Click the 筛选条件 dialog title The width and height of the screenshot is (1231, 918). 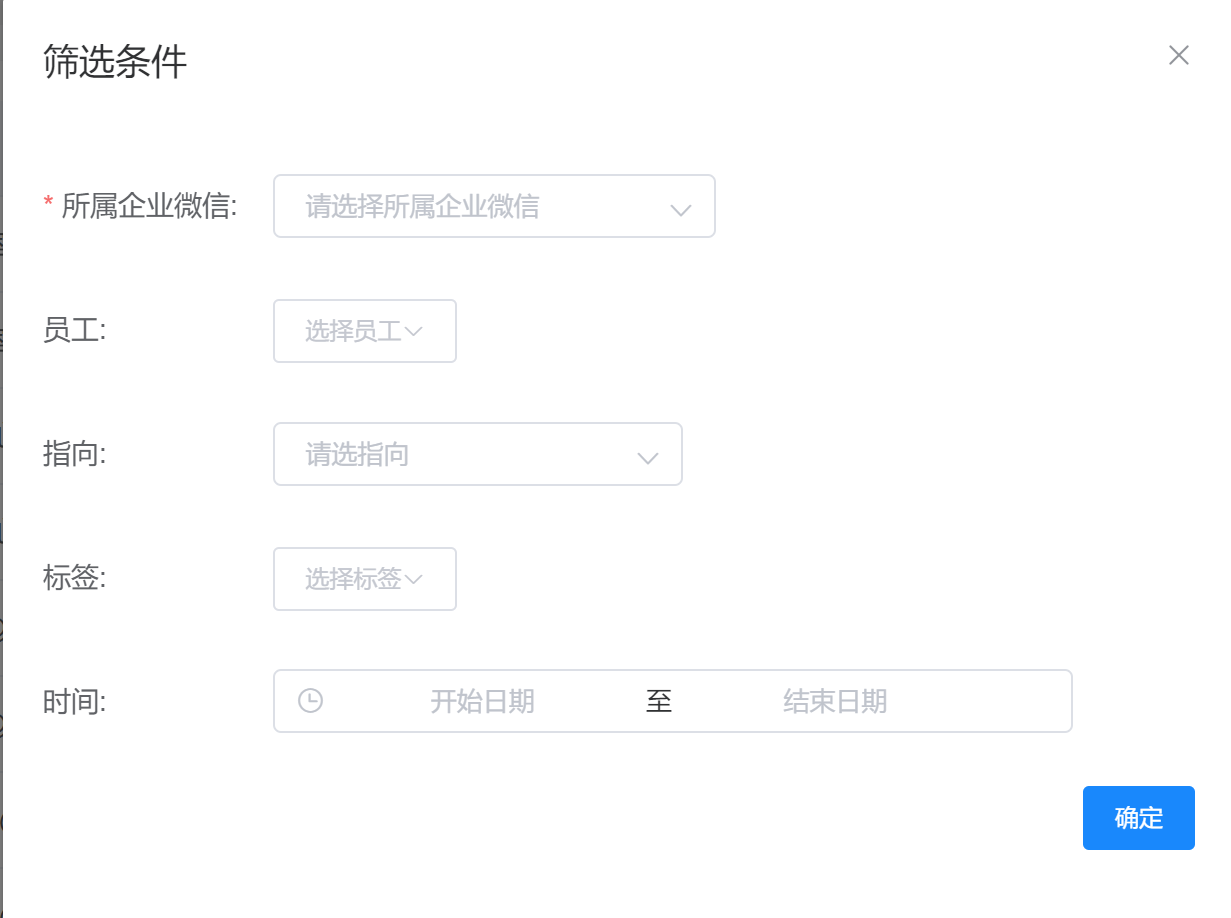pos(115,62)
